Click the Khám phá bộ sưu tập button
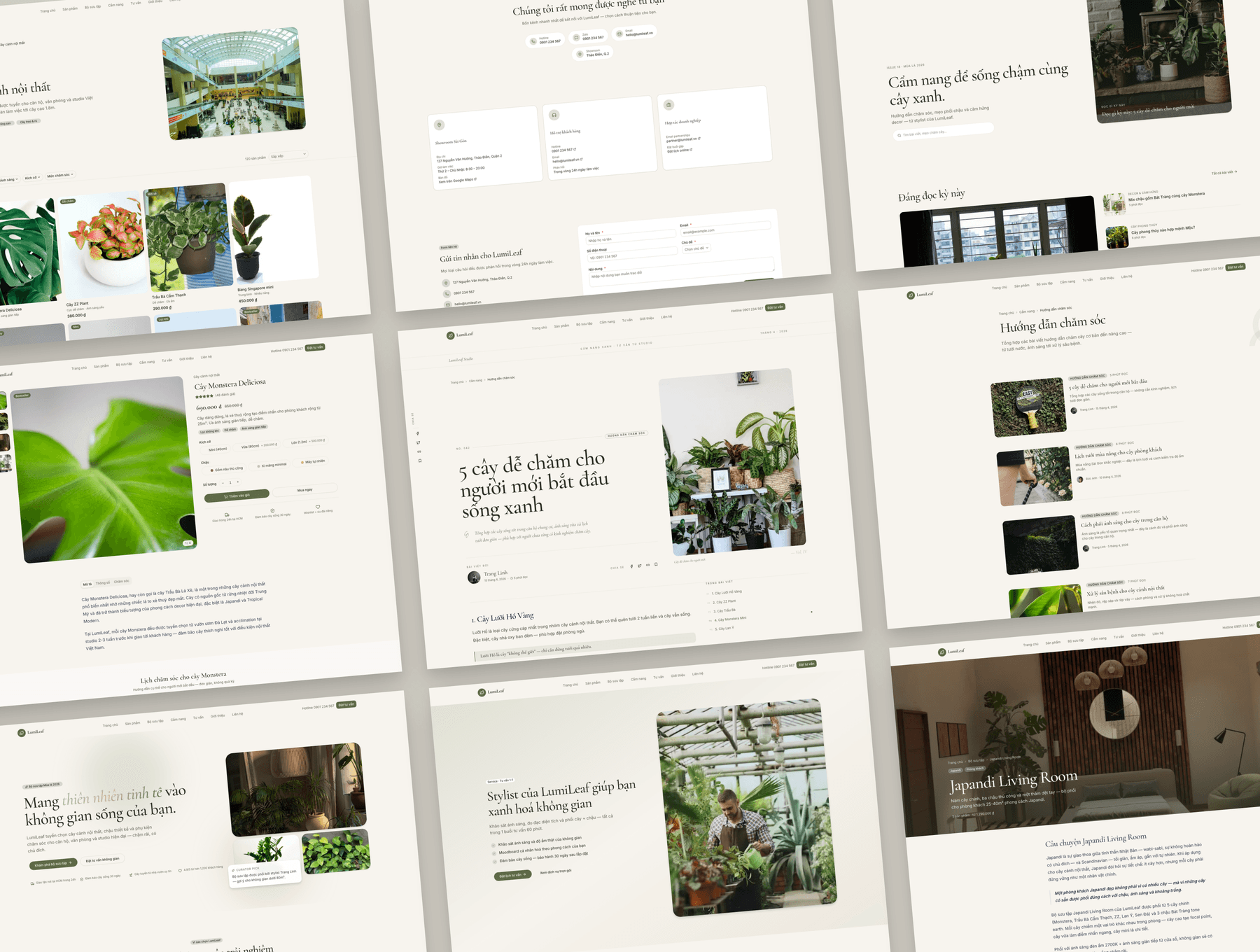The width and height of the screenshot is (1260, 952). coord(54,864)
